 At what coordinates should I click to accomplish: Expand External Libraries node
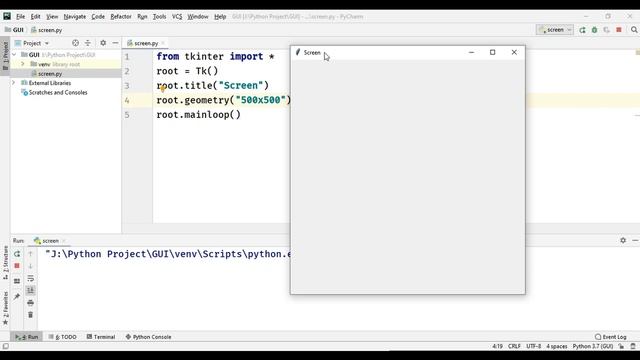(x=14, y=83)
